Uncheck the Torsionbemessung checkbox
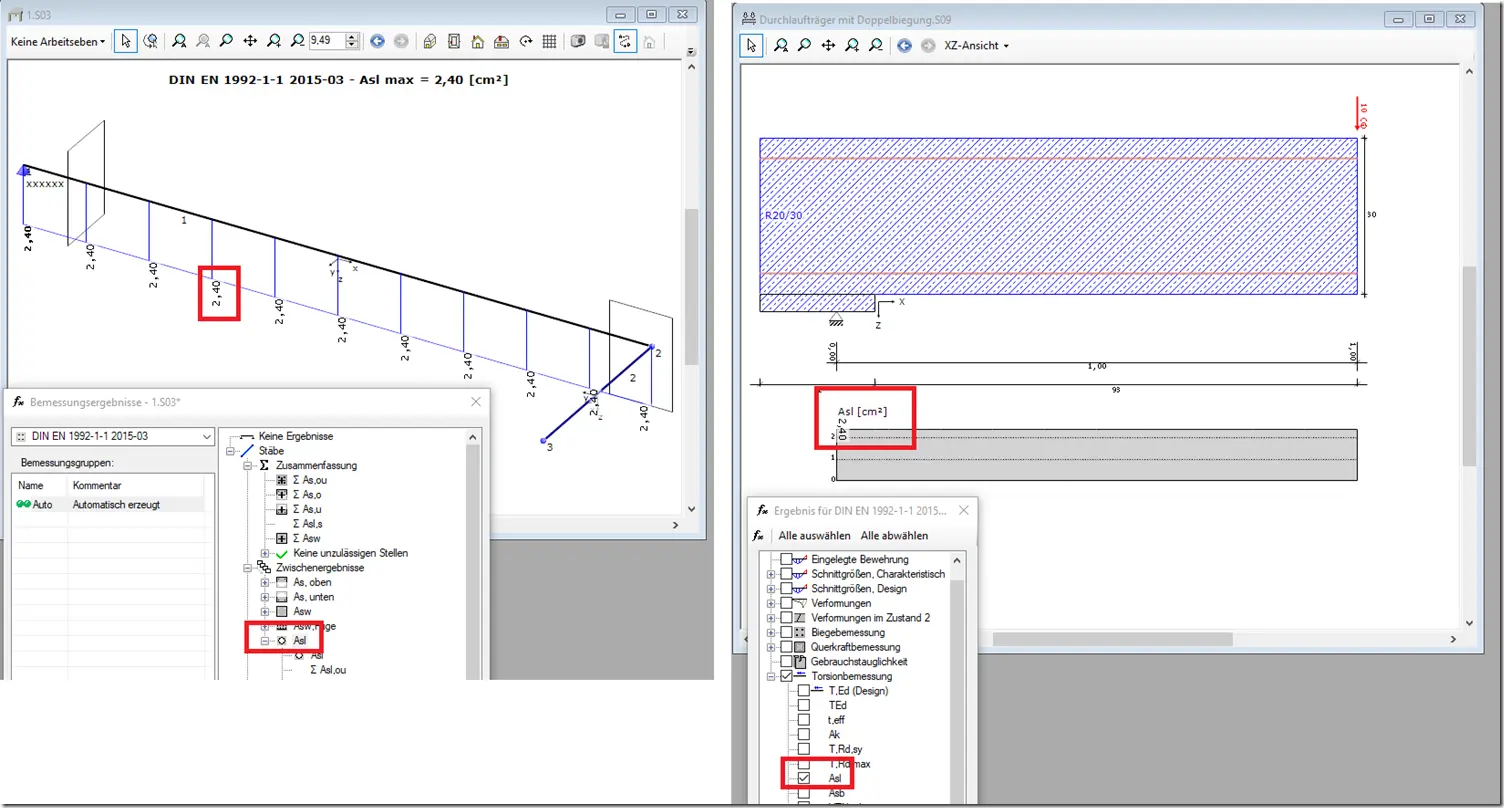 [786, 676]
